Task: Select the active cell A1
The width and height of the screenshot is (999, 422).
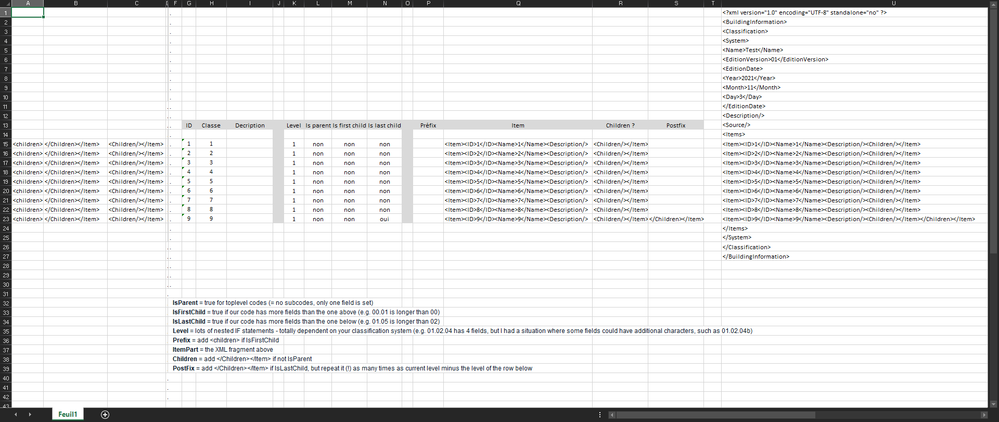Action: pyautogui.click(x=28, y=12)
